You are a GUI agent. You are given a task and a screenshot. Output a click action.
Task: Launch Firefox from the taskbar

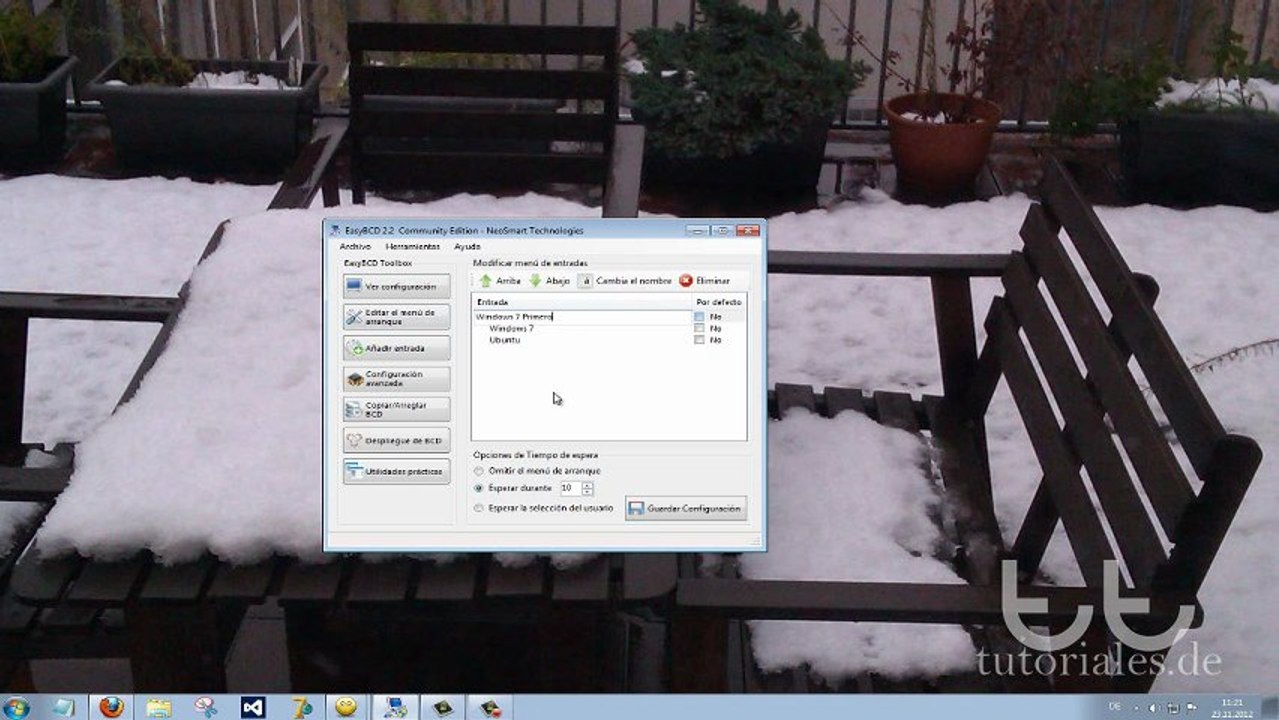click(x=111, y=707)
